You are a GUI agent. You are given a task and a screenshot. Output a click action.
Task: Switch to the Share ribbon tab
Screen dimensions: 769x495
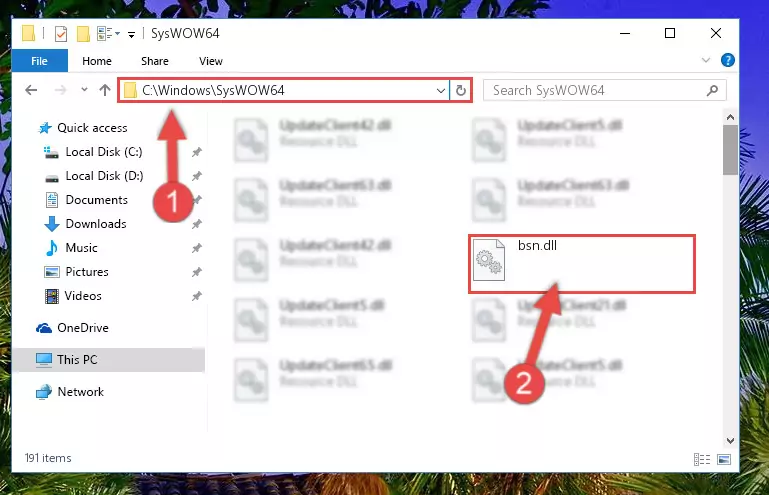[x=154, y=61]
